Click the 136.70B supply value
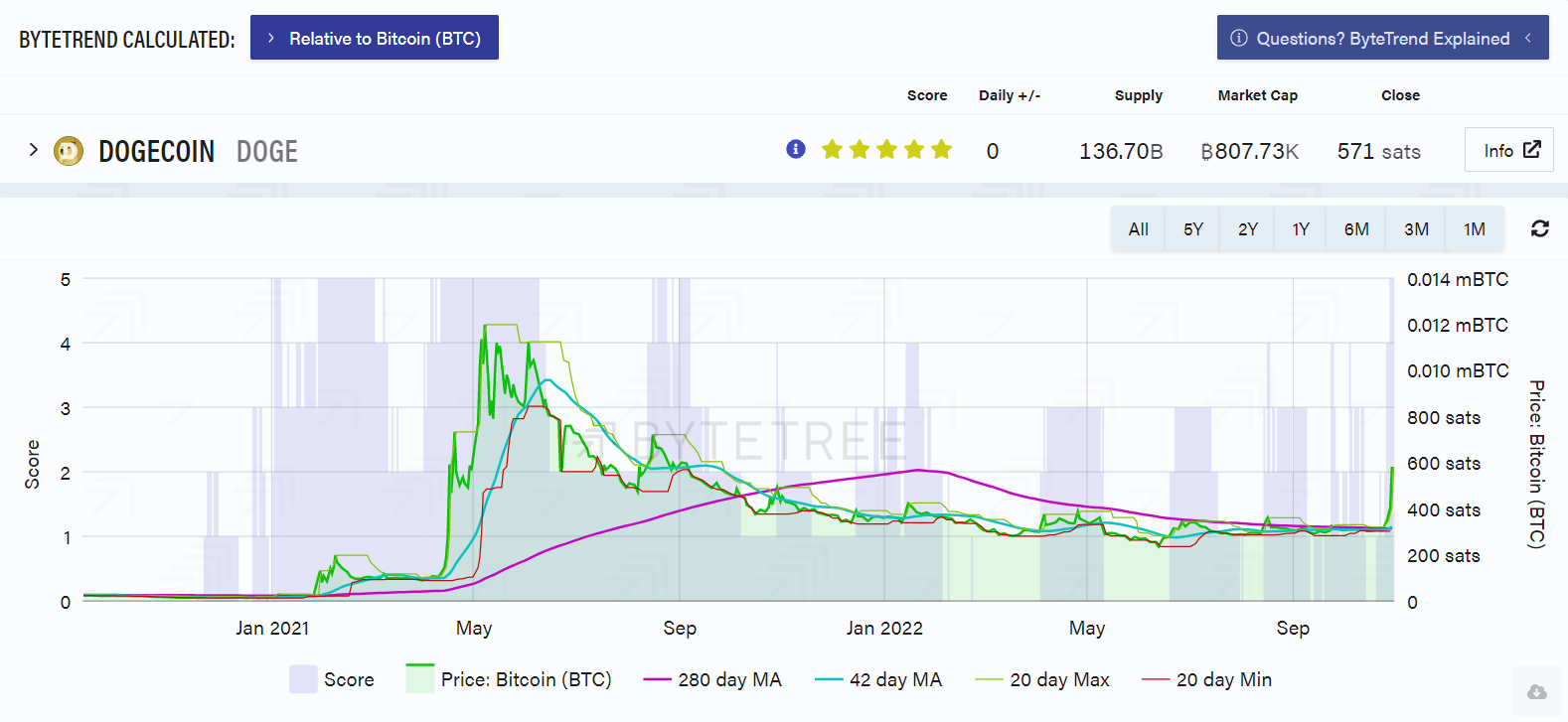This screenshot has width=1568, height=722. coord(1121,151)
